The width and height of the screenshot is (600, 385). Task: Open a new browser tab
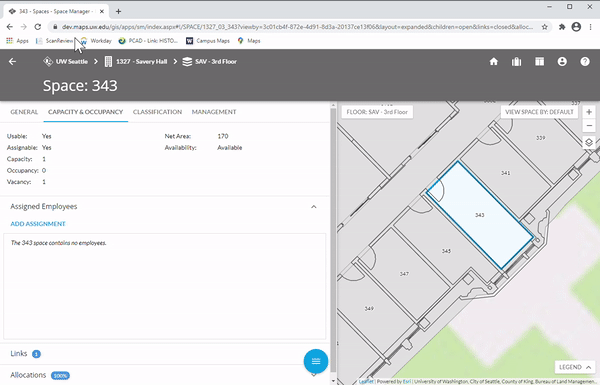[118, 11]
